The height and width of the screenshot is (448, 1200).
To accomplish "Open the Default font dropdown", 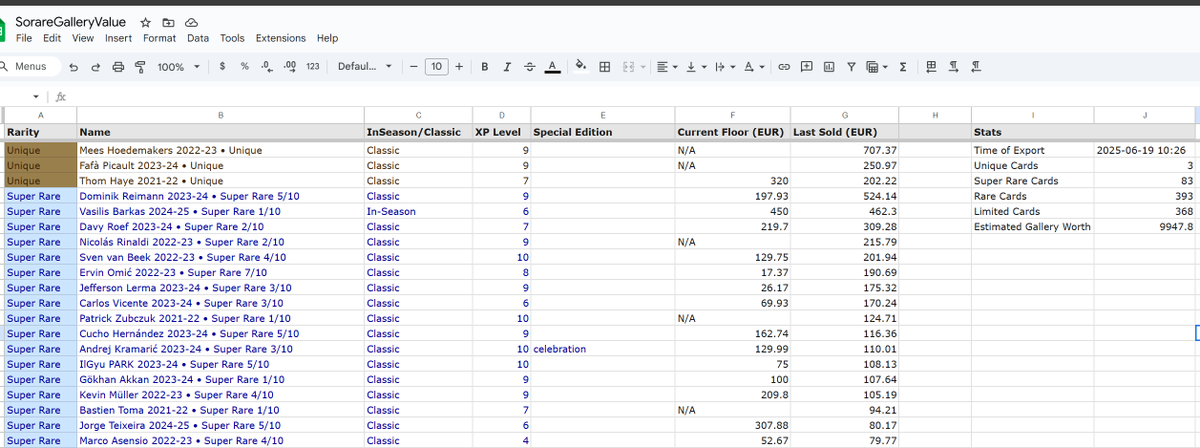I will coord(365,67).
